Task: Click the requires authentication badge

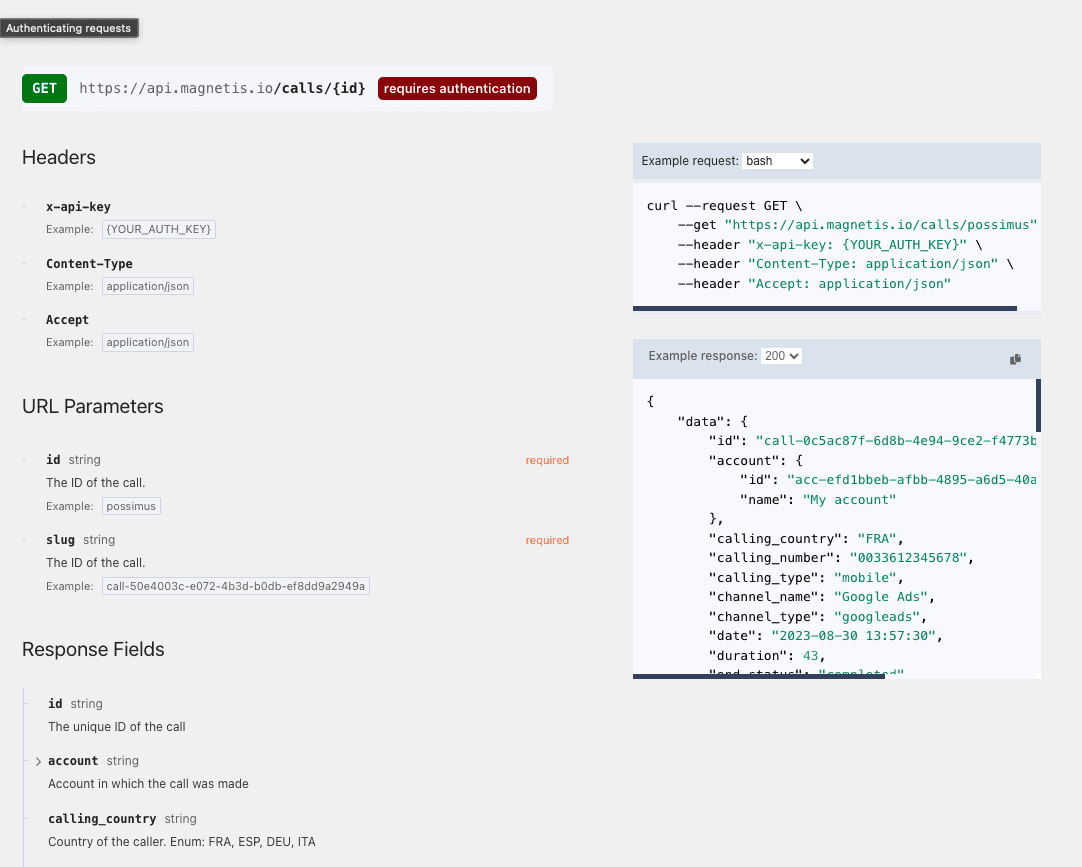Action: click(457, 88)
